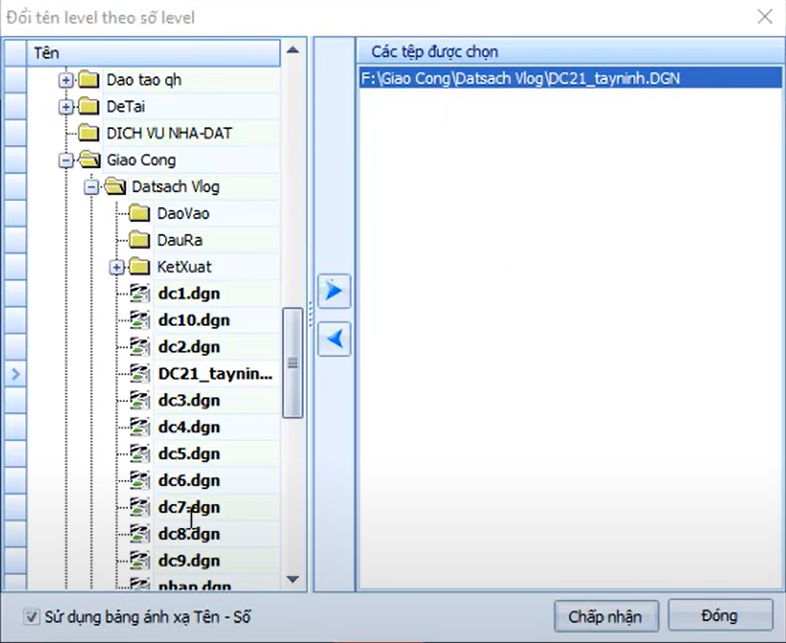Click the tree scrollbar down arrow

(x=293, y=578)
